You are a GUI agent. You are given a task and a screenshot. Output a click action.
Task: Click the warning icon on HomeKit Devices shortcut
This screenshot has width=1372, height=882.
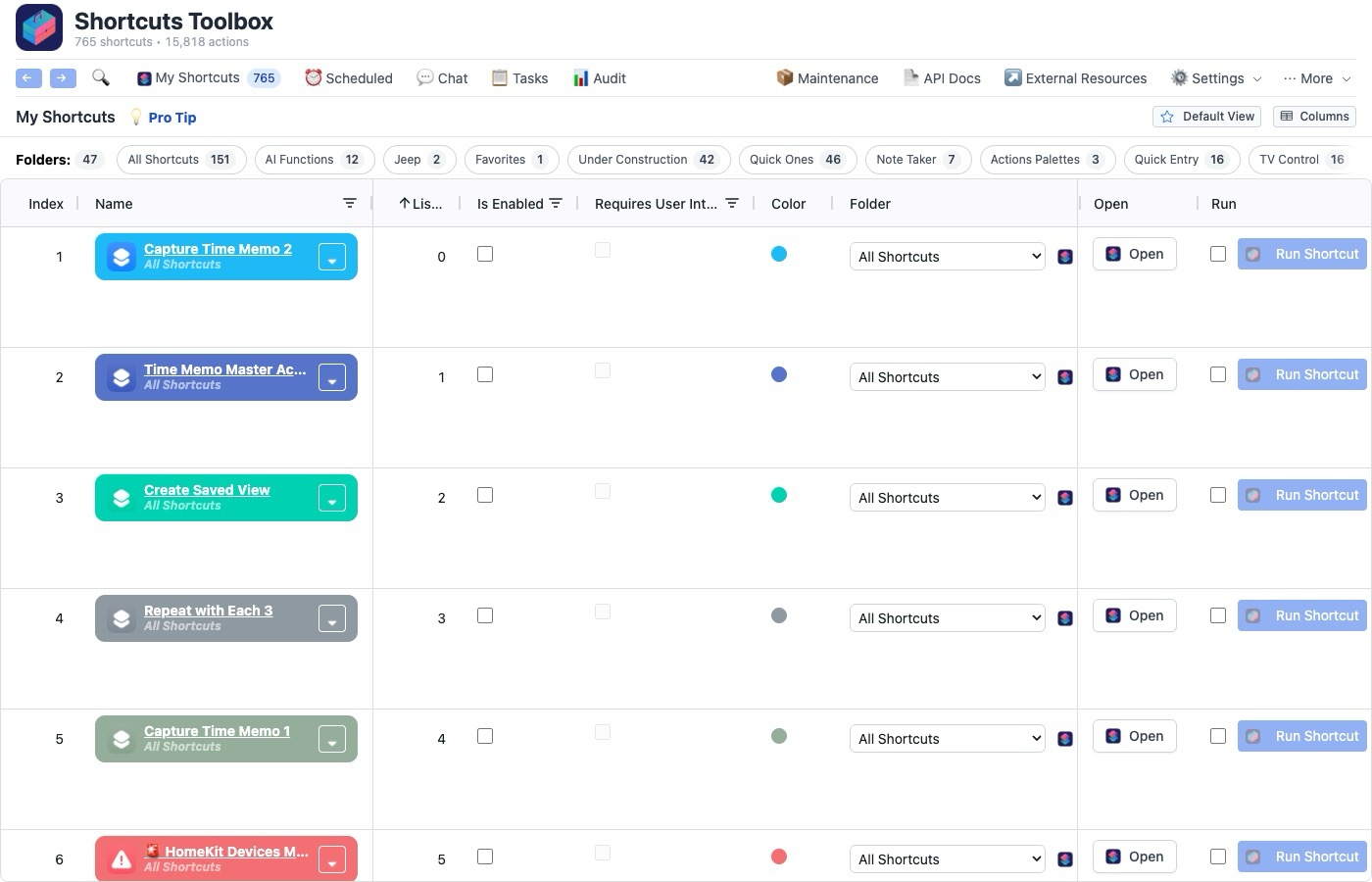click(x=122, y=859)
